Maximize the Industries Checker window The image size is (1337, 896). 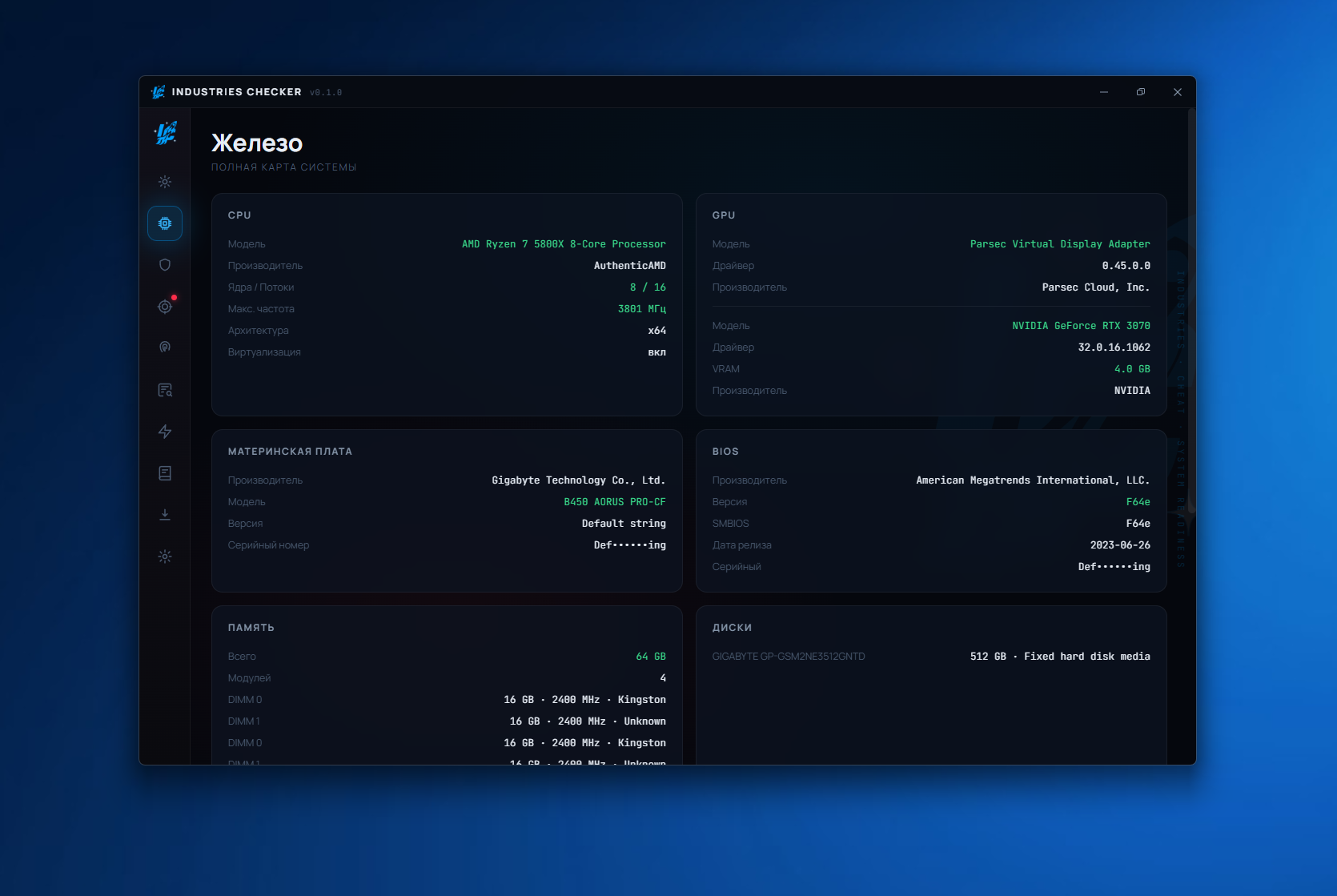click(1141, 92)
